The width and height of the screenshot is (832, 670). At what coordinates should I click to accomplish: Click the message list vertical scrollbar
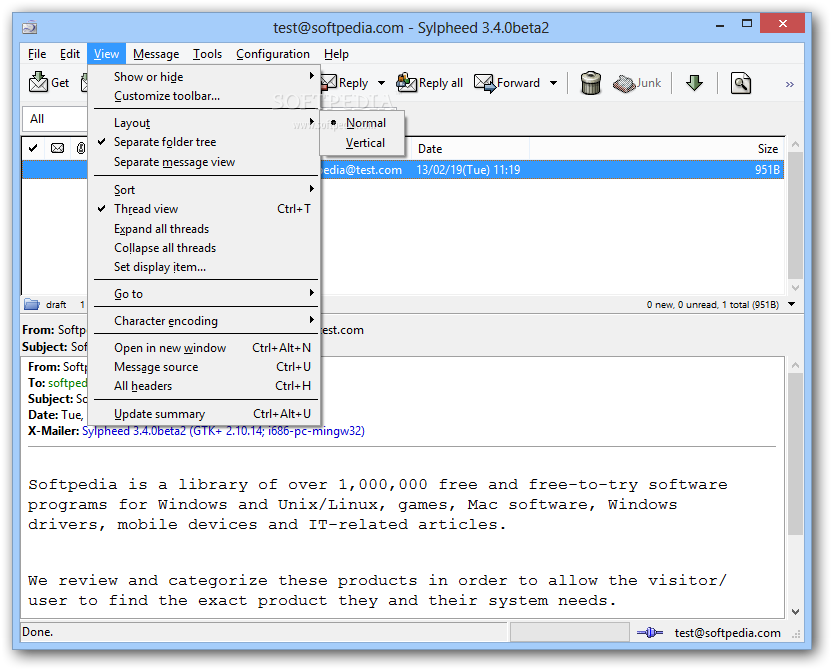pos(795,215)
